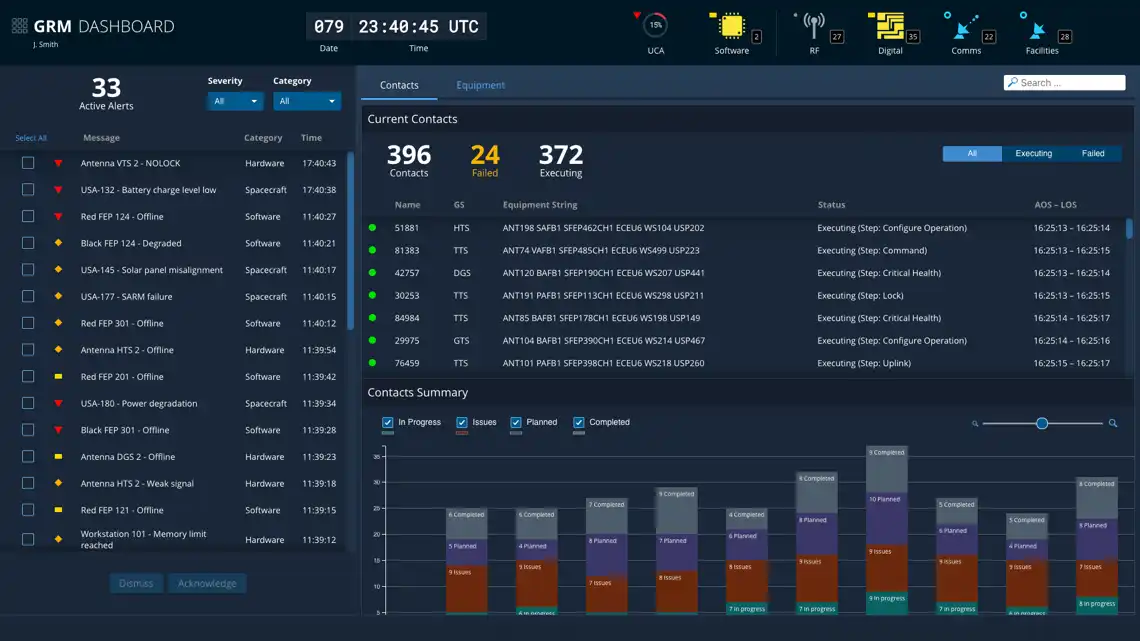Uncheck the In Progress chart filter

[x=388, y=422]
